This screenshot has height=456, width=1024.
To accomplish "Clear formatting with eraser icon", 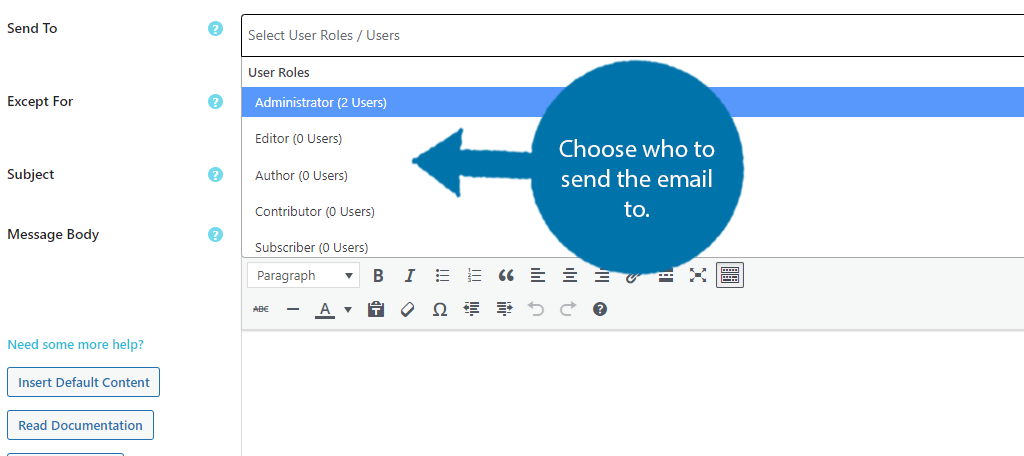I will click(x=408, y=309).
